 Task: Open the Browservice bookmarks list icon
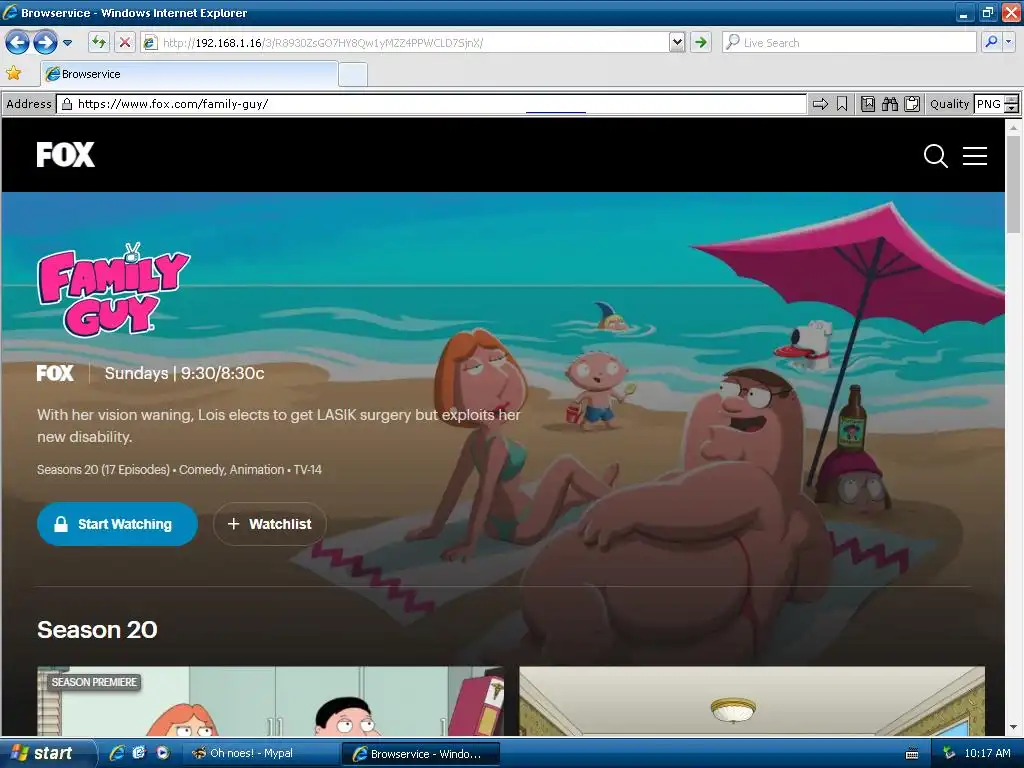click(x=868, y=104)
